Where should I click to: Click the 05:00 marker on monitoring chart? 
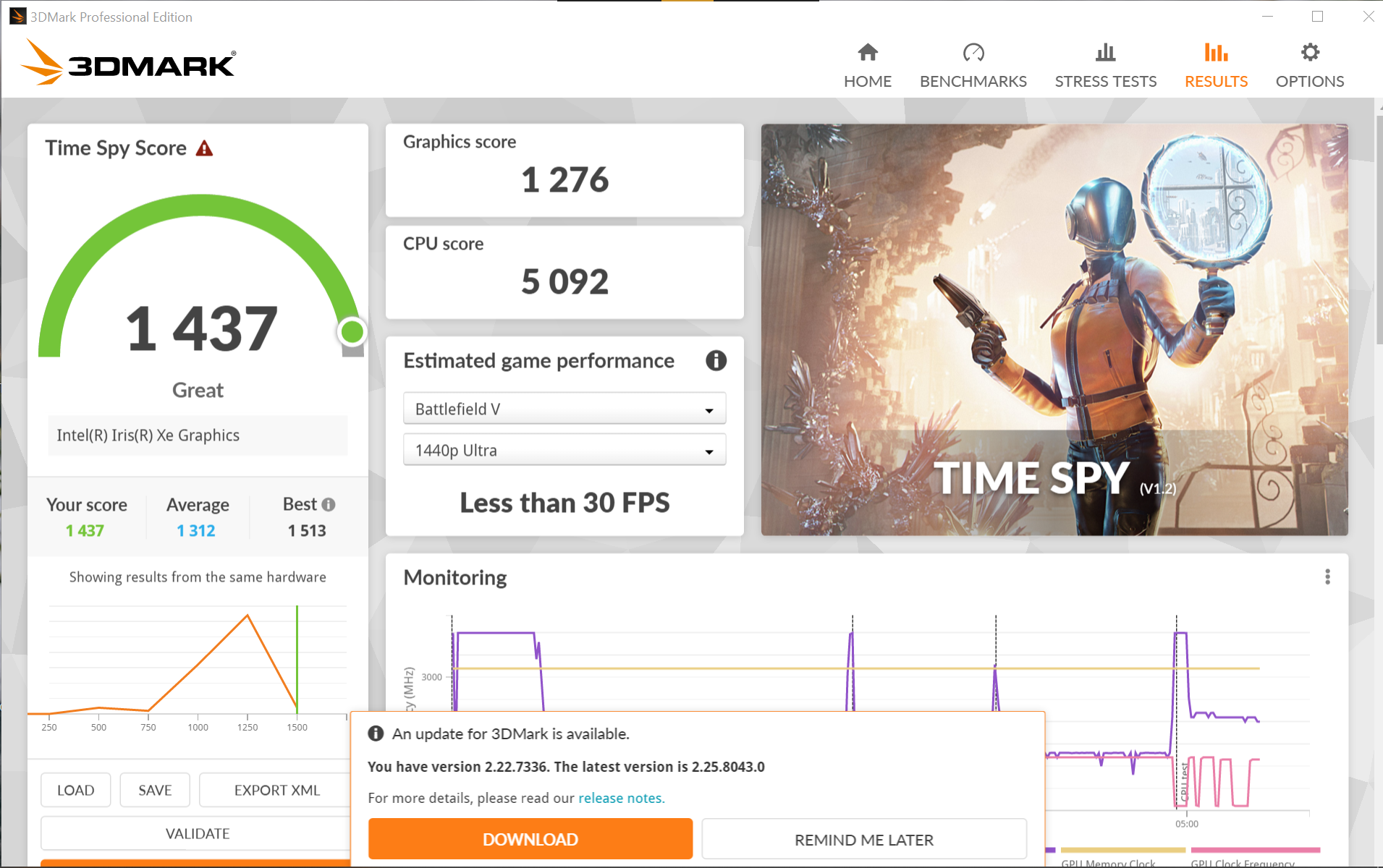tap(1187, 824)
